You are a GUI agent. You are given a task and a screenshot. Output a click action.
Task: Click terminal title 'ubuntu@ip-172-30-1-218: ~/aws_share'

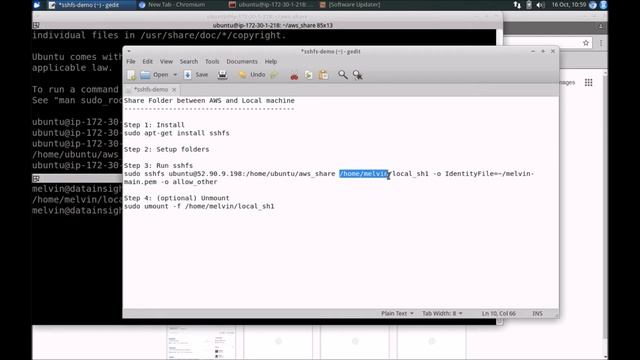point(273,25)
